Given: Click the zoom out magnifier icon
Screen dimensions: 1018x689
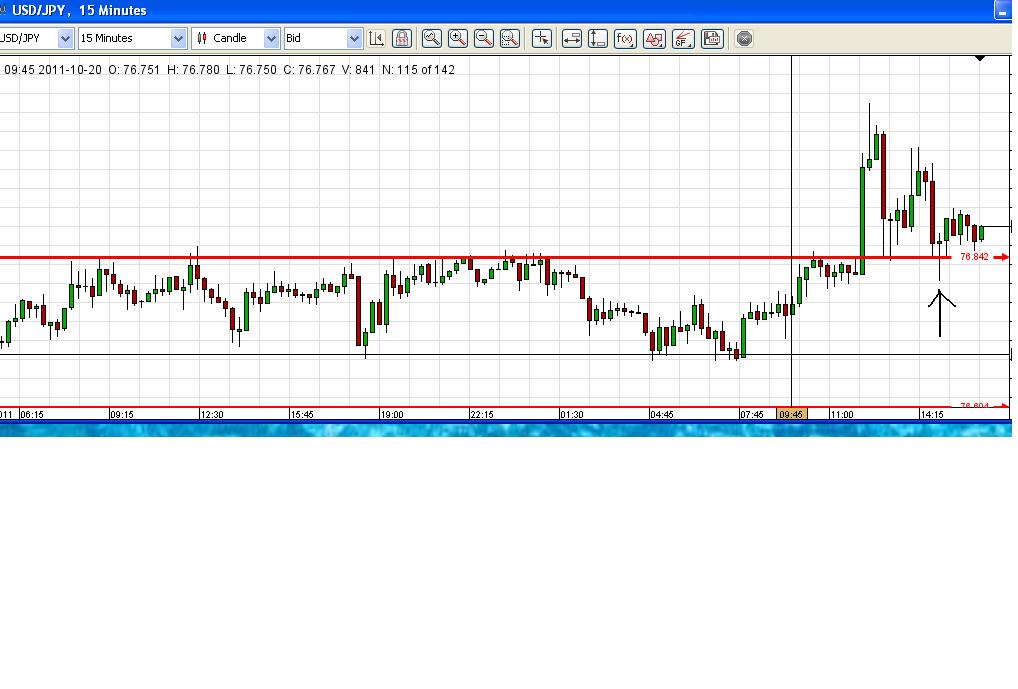Looking at the screenshot, I should (484, 38).
